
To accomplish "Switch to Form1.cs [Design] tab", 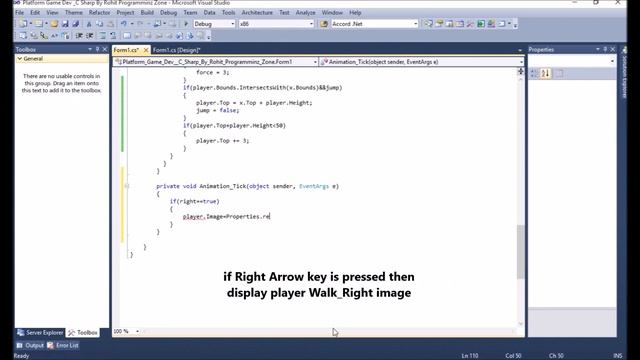I will coord(177,50).
